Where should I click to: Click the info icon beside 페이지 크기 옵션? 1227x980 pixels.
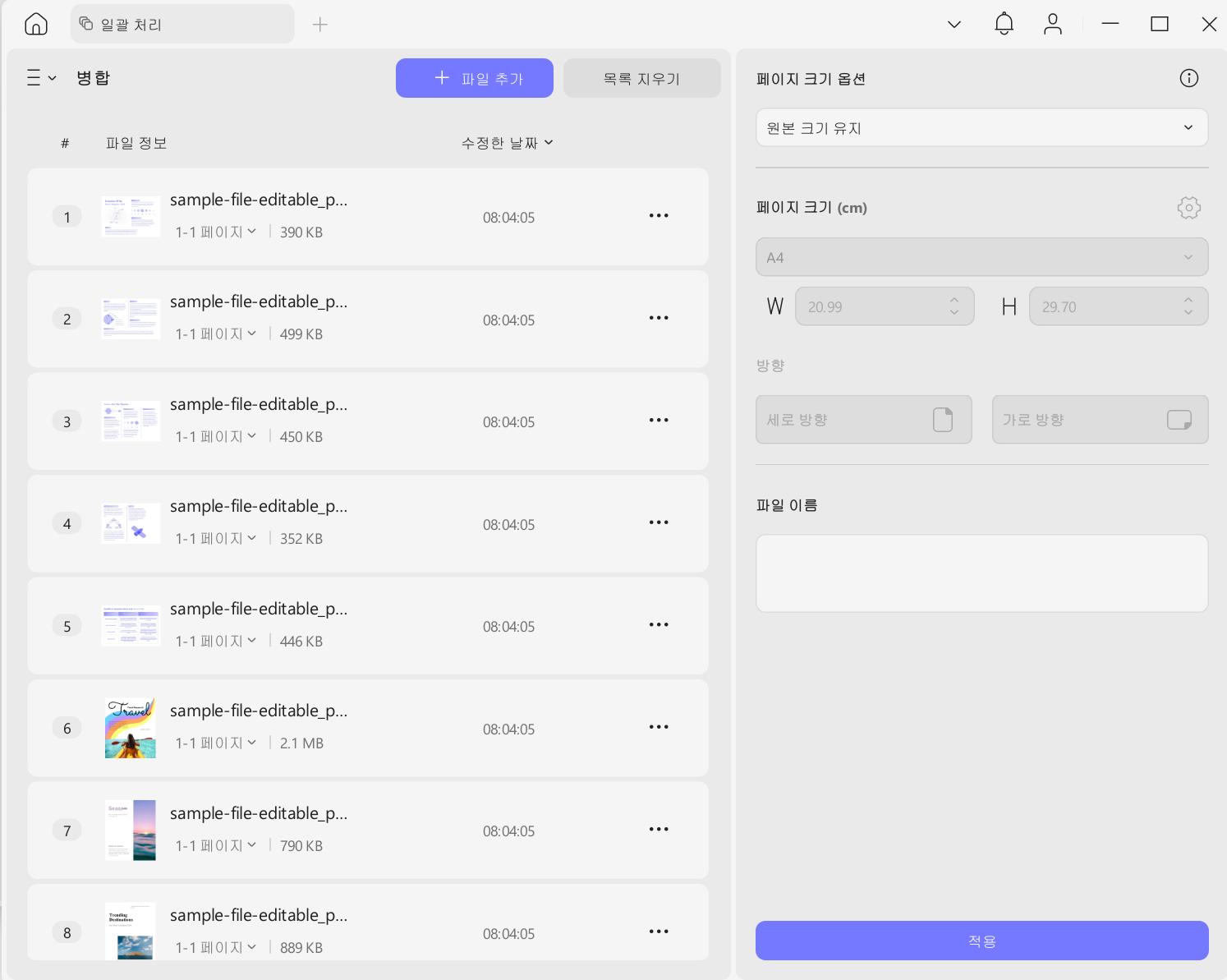(x=1188, y=78)
